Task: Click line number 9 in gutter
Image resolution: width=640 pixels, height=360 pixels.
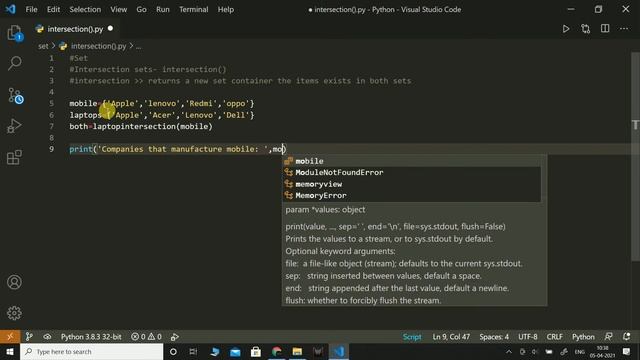Action: tap(51, 149)
